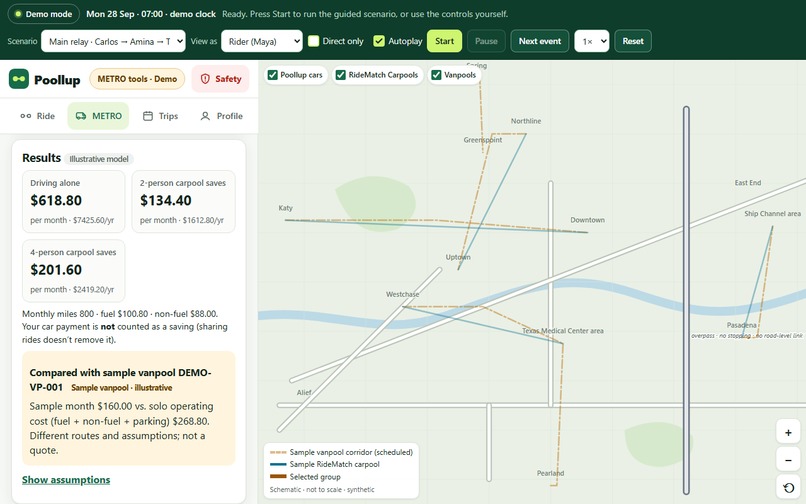Click the Pasadena map label
The image size is (806, 504).
tap(741, 326)
